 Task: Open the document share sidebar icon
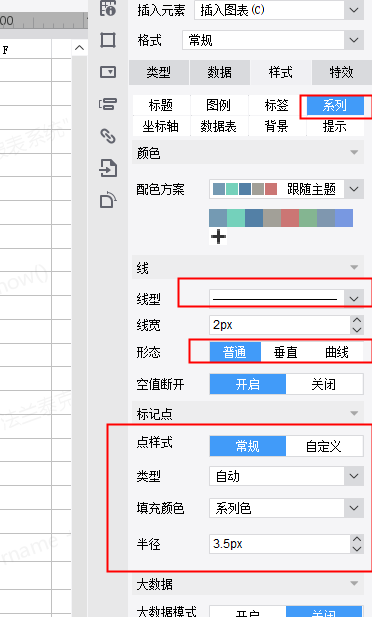pos(108,200)
